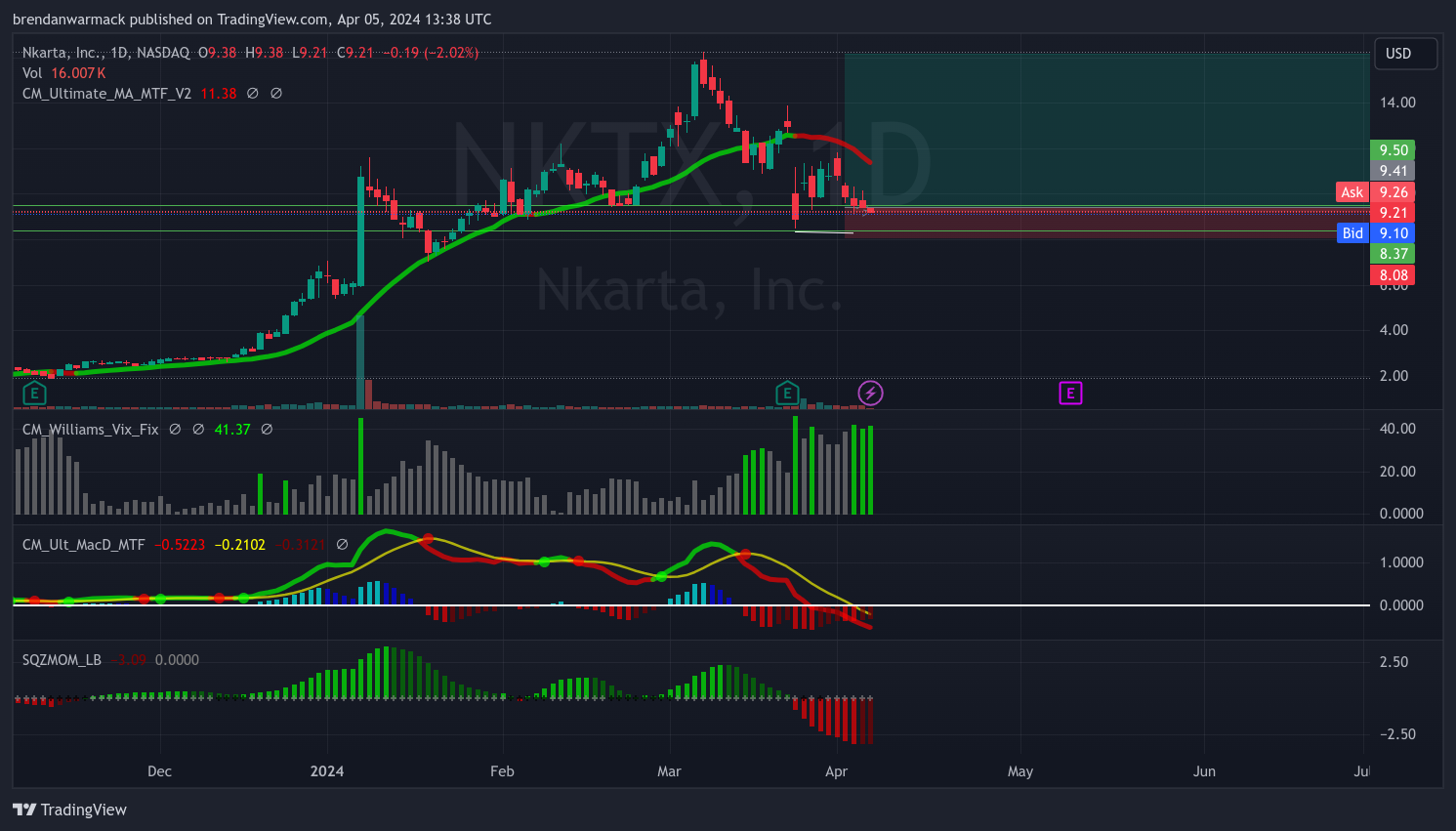Click the Vol 16.007K volume legend
1456x831 pixels.
(63, 73)
